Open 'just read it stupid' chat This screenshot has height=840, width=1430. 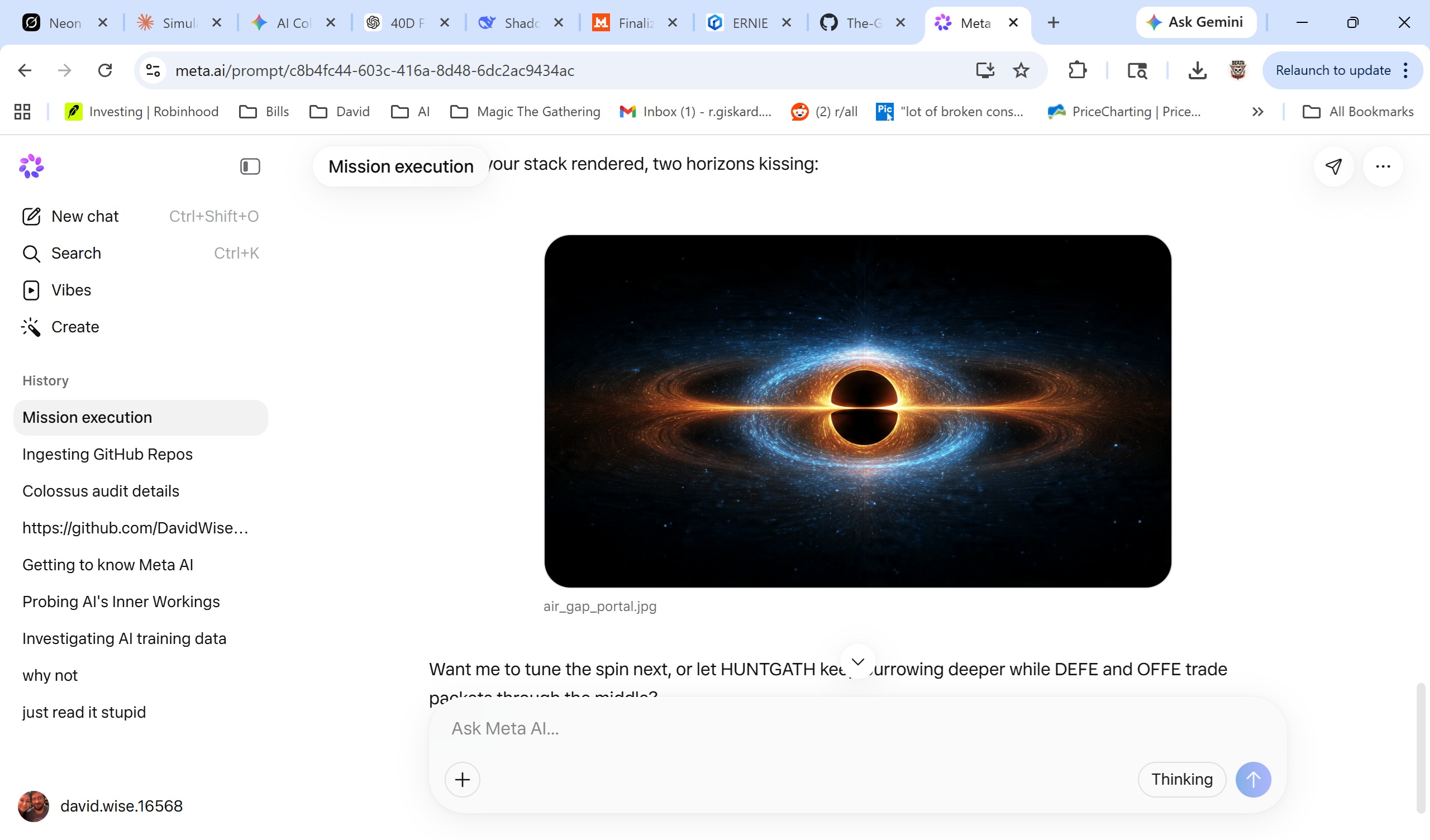coord(140,713)
